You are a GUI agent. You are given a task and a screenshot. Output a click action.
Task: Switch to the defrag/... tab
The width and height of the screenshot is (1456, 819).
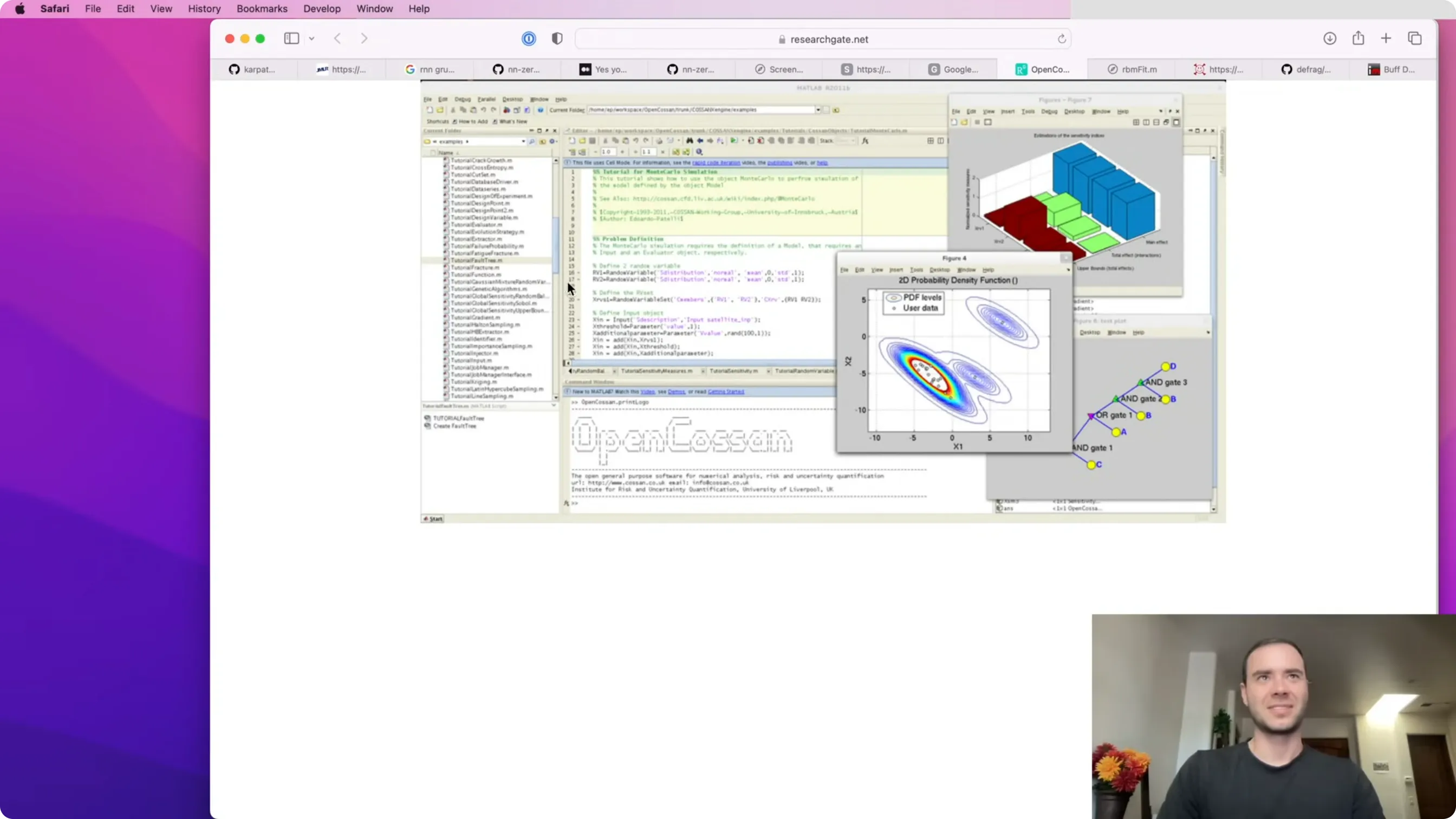click(x=1306, y=69)
